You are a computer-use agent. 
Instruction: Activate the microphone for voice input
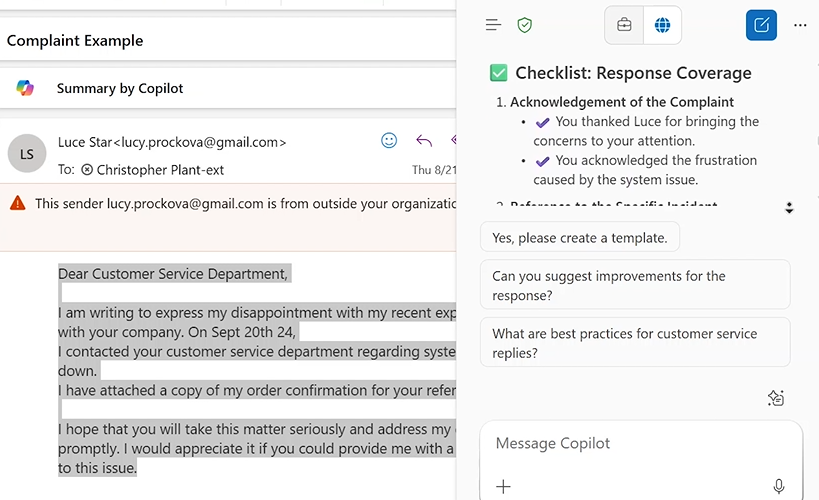pos(779,486)
